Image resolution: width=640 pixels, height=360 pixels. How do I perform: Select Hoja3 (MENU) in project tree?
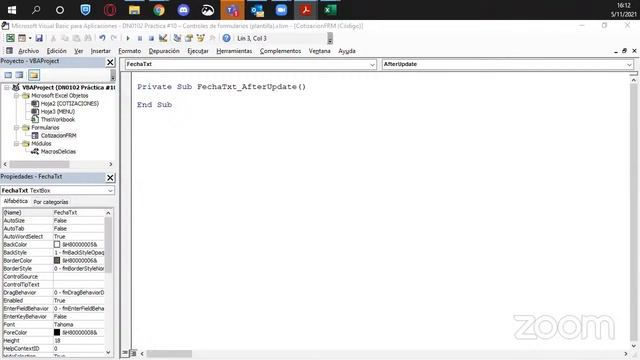tap(58, 111)
